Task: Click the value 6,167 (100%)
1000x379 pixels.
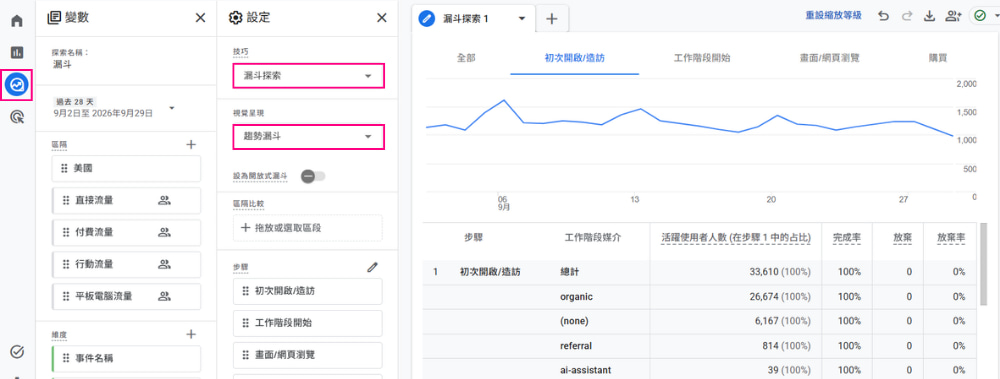Action: pos(782,321)
